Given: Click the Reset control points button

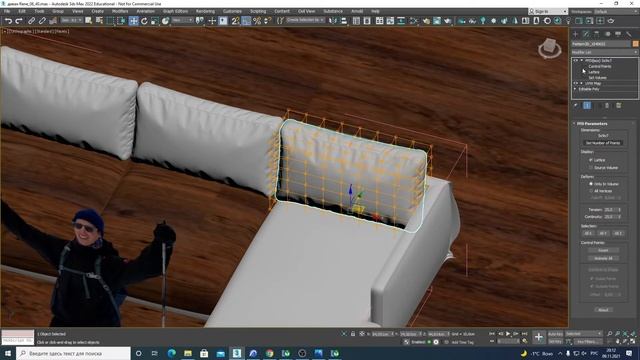Looking at the screenshot, I should coord(603,250).
